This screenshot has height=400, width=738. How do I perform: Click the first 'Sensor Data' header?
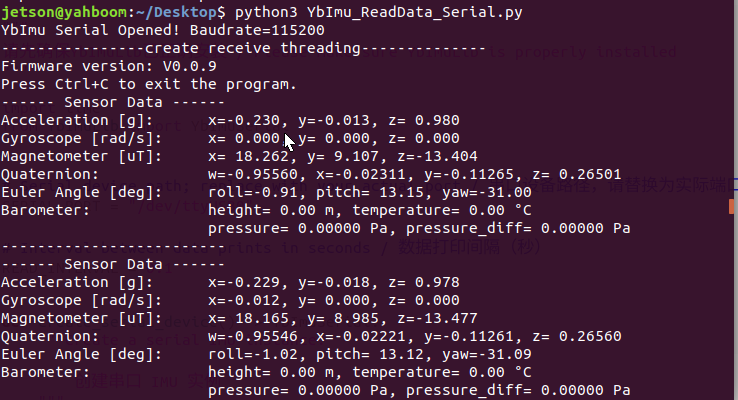click(113, 102)
